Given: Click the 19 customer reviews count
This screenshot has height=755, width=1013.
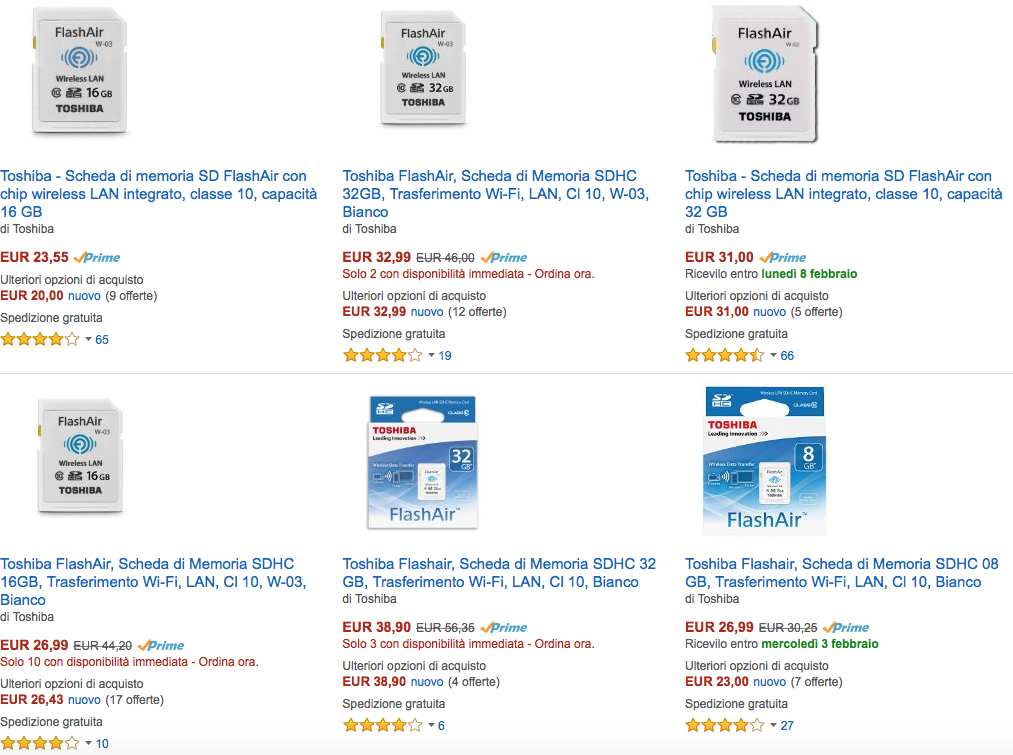Looking at the screenshot, I should [445, 356].
